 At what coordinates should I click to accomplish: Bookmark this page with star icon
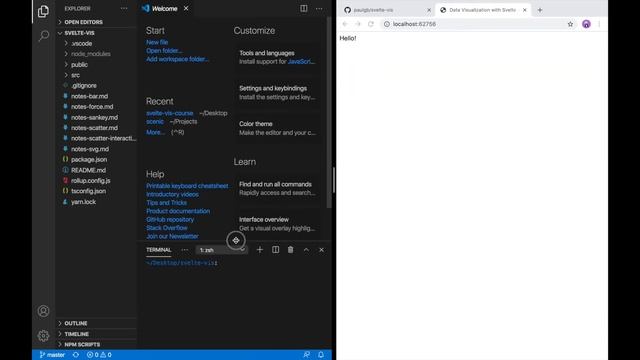(x=570, y=24)
